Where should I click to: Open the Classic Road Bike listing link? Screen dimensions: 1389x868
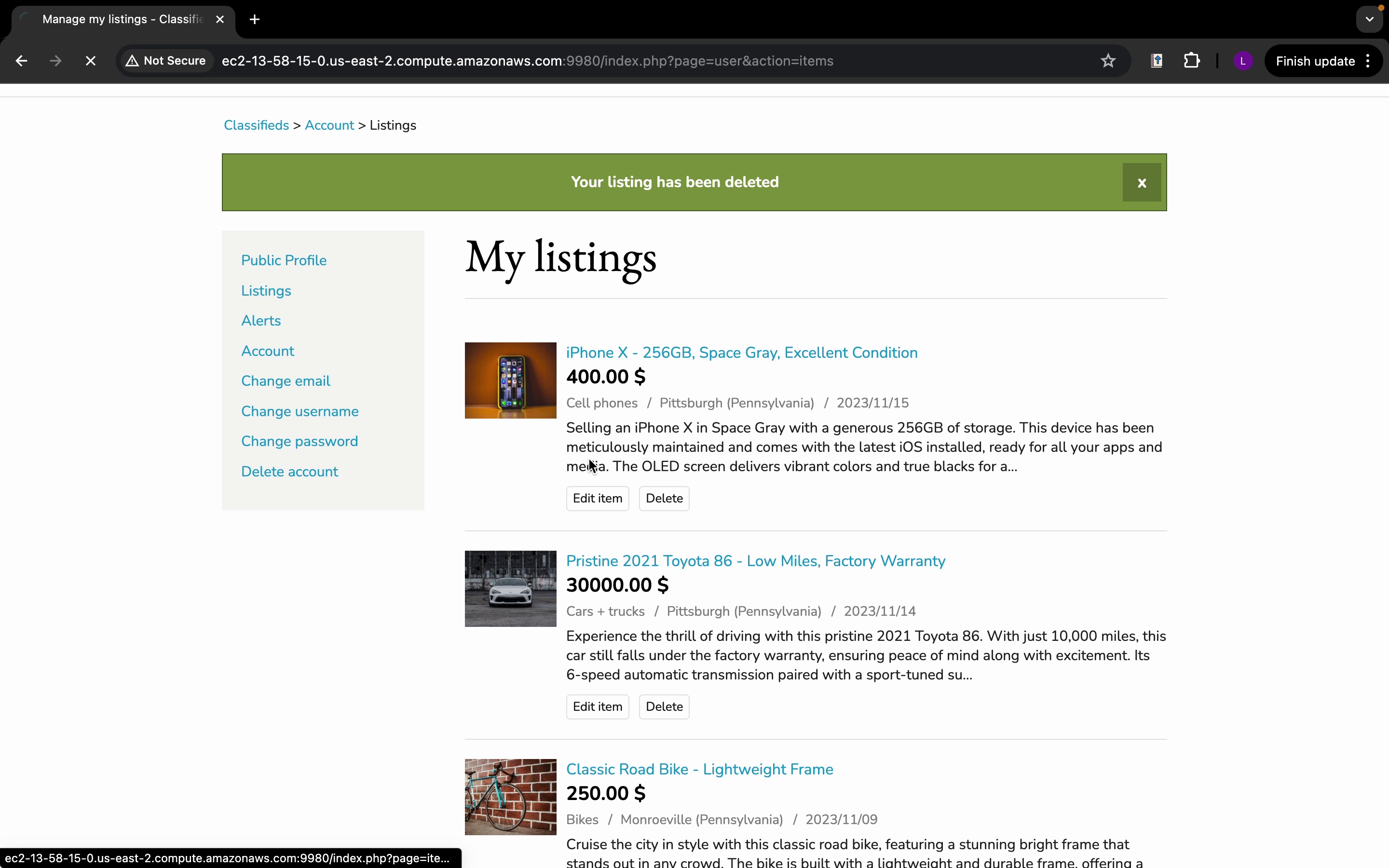click(699, 769)
